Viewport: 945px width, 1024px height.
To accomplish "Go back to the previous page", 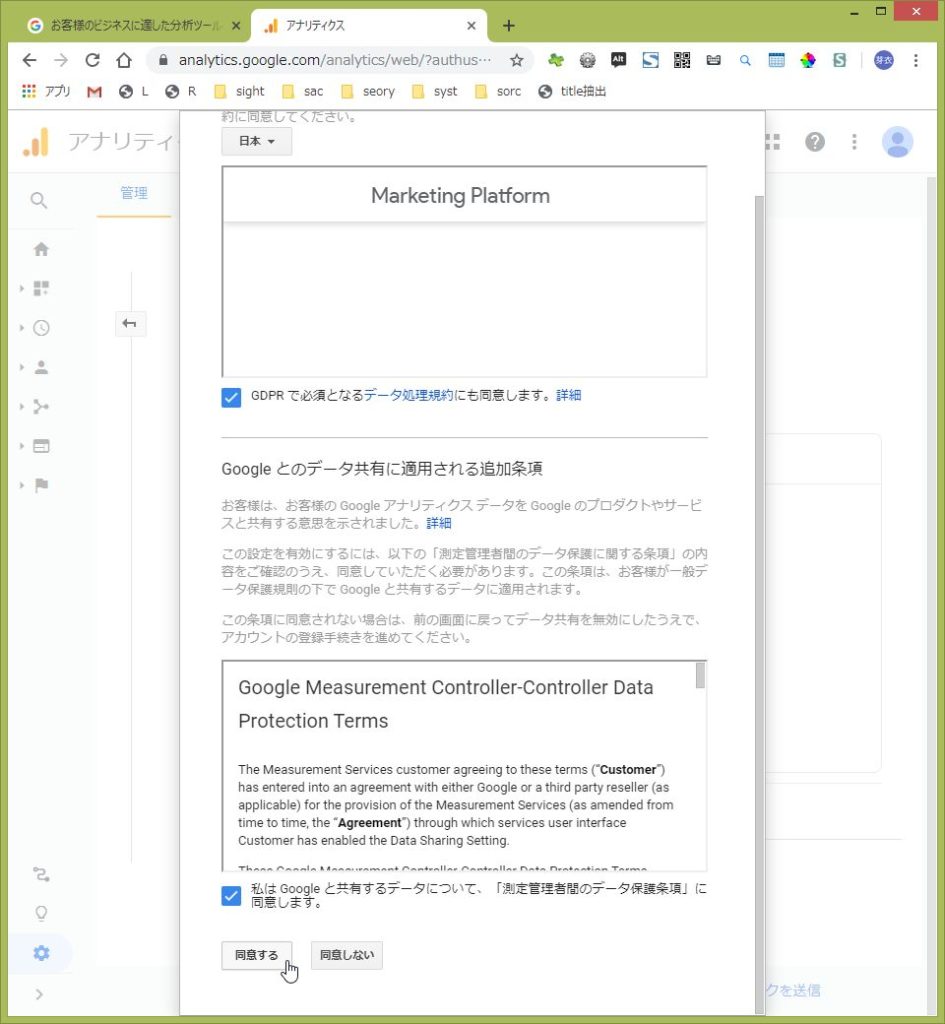I will tap(29, 61).
